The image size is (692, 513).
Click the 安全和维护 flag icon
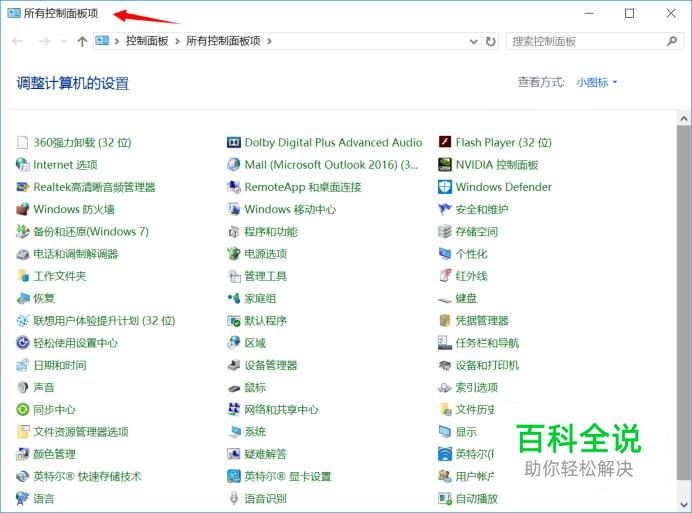444,209
